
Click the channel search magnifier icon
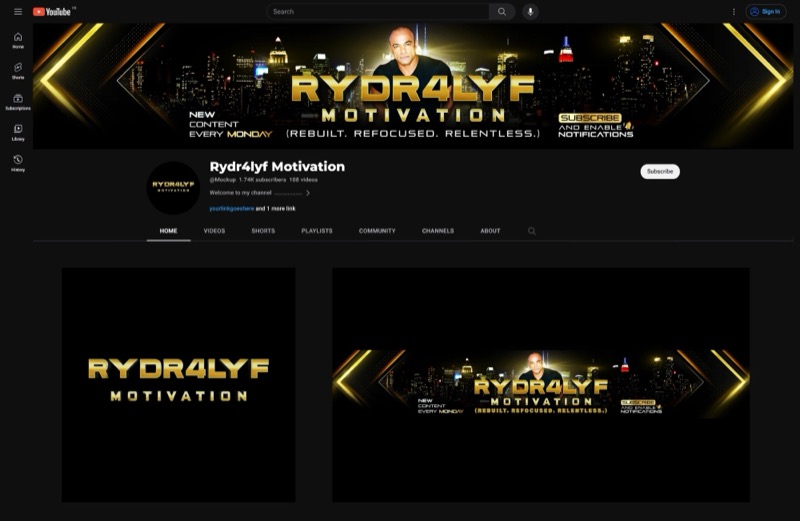pos(532,231)
